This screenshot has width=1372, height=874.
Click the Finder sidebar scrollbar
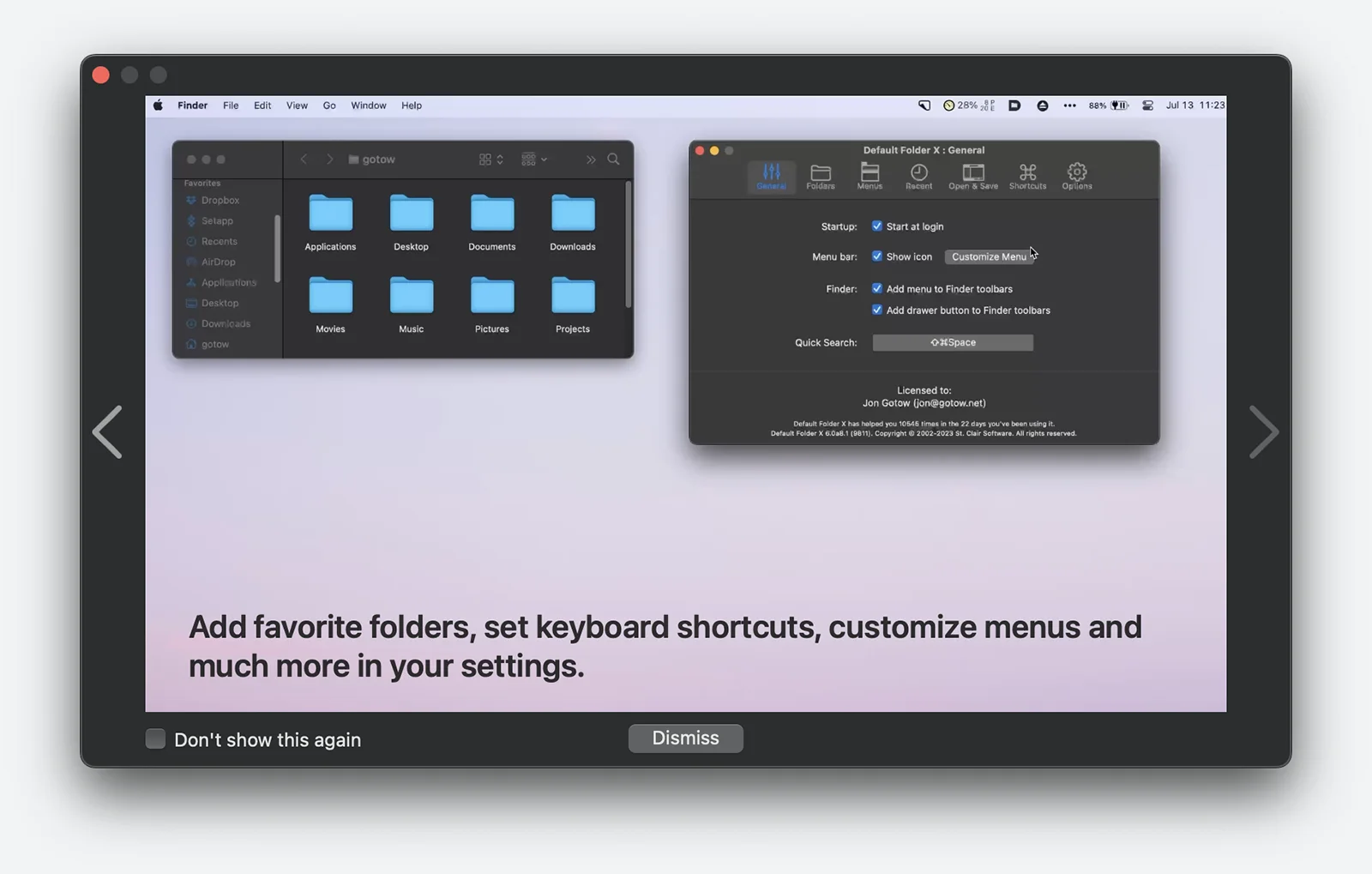click(277, 249)
